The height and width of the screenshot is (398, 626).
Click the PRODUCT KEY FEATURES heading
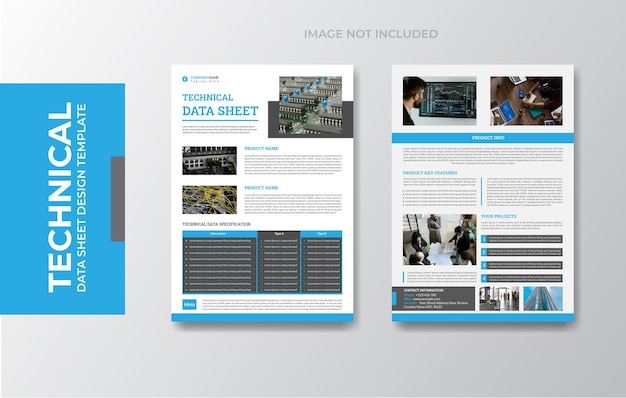click(430, 173)
